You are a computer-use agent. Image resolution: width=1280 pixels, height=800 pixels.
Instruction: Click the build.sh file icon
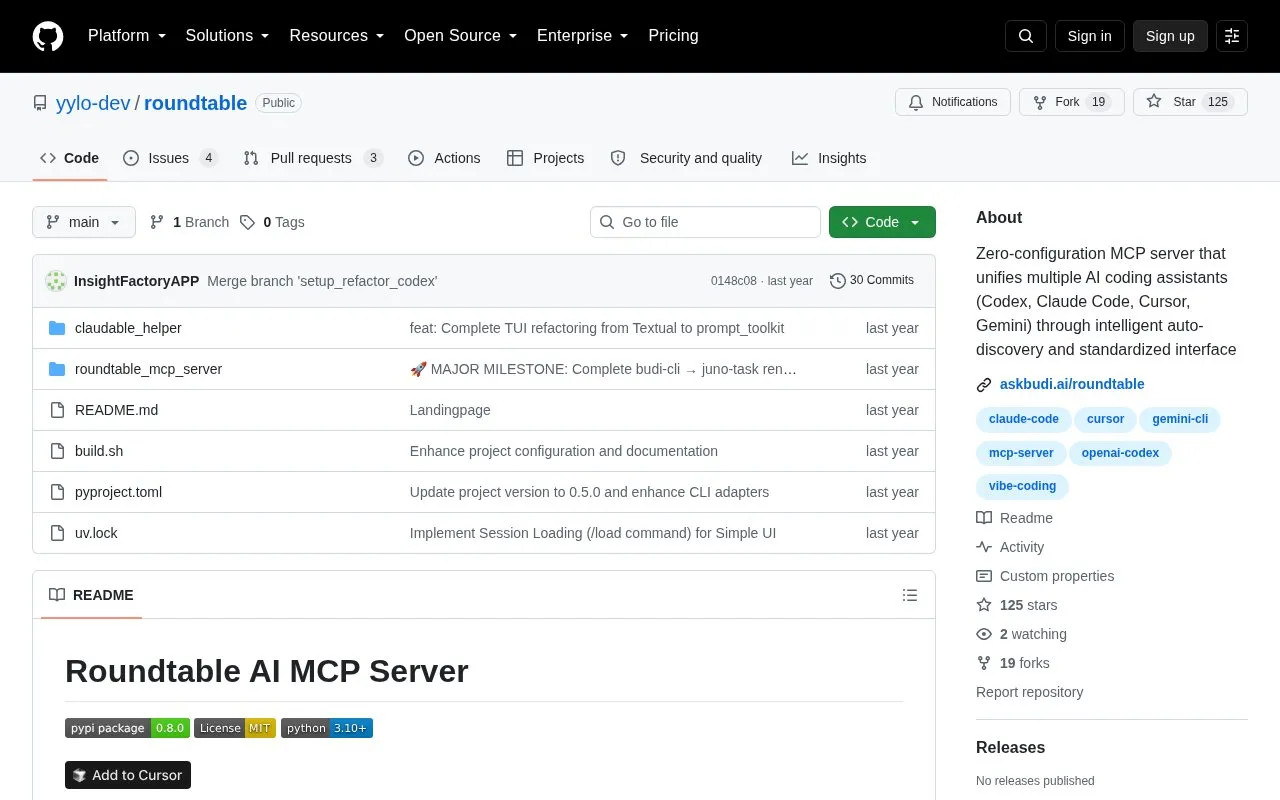click(x=57, y=451)
